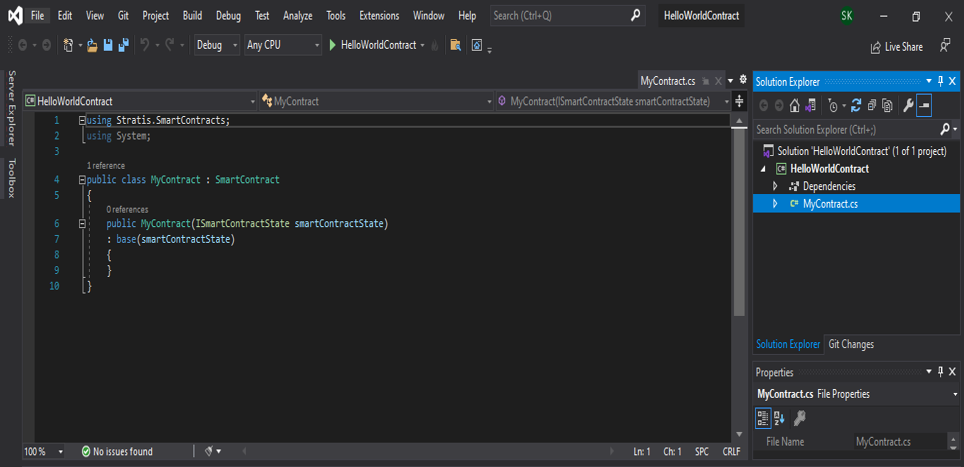
Task: Toggle Alphabetical sort in Properties panel
Action: pos(779,418)
